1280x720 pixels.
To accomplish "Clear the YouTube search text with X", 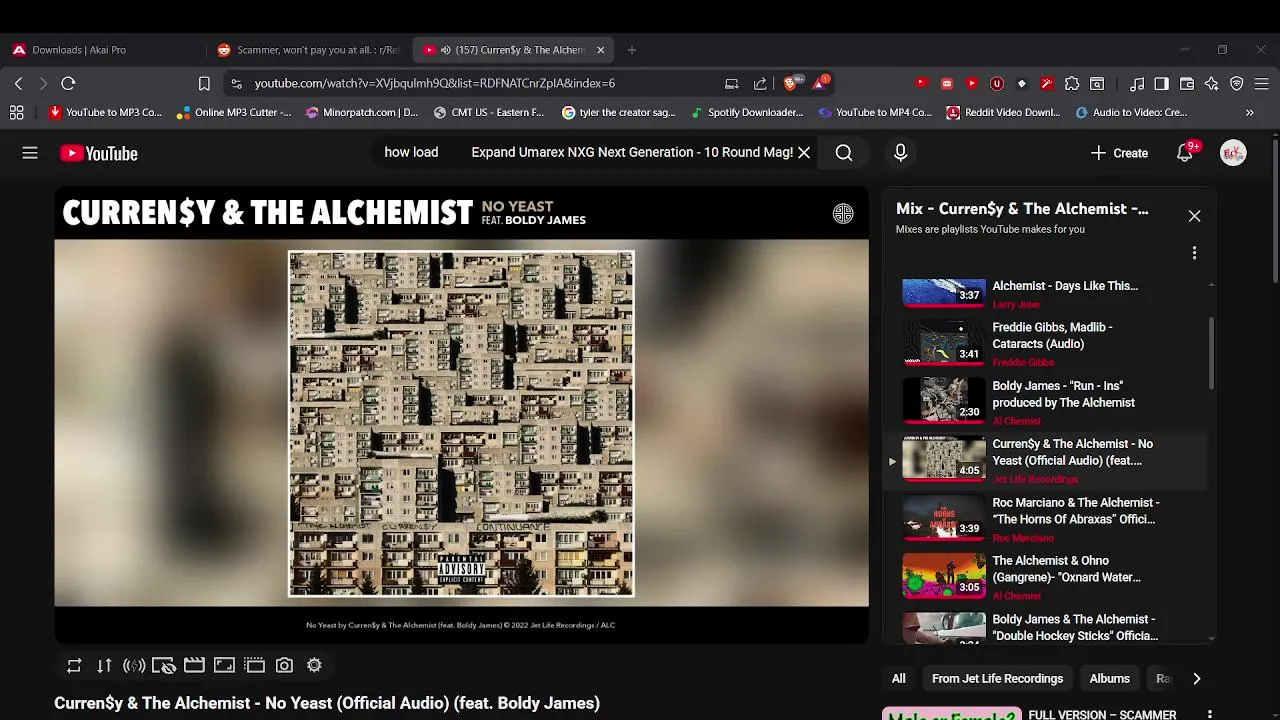I will pos(804,153).
